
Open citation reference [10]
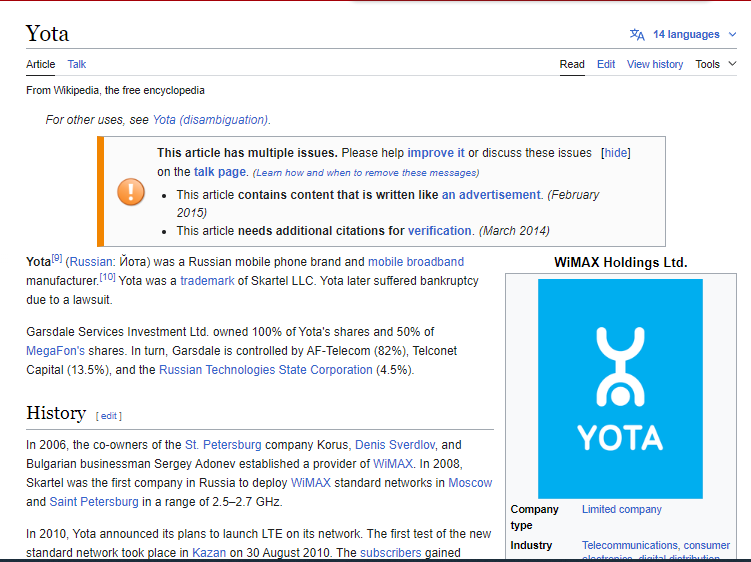[x=107, y=277]
